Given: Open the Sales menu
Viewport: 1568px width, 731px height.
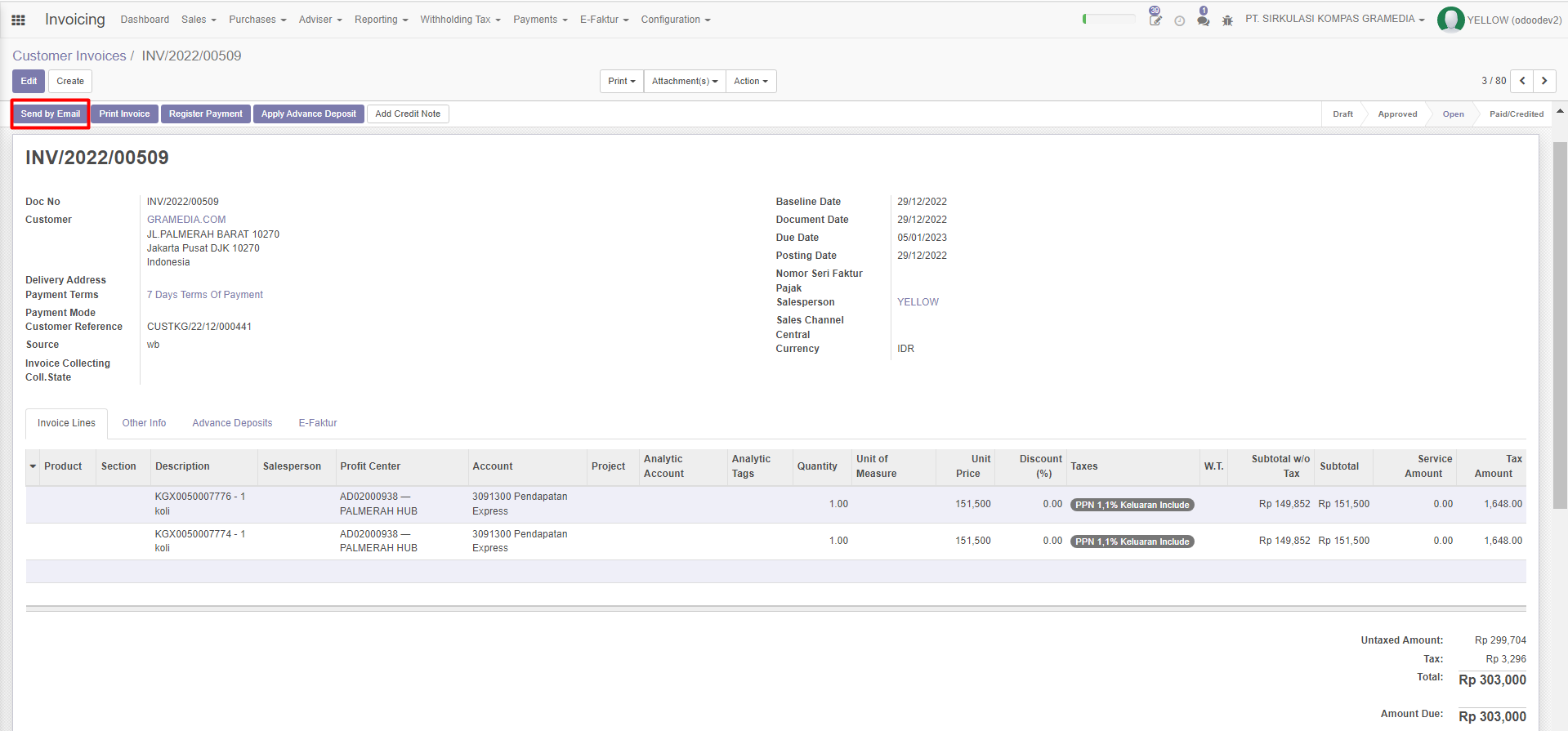Looking at the screenshot, I should (x=199, y=20).
